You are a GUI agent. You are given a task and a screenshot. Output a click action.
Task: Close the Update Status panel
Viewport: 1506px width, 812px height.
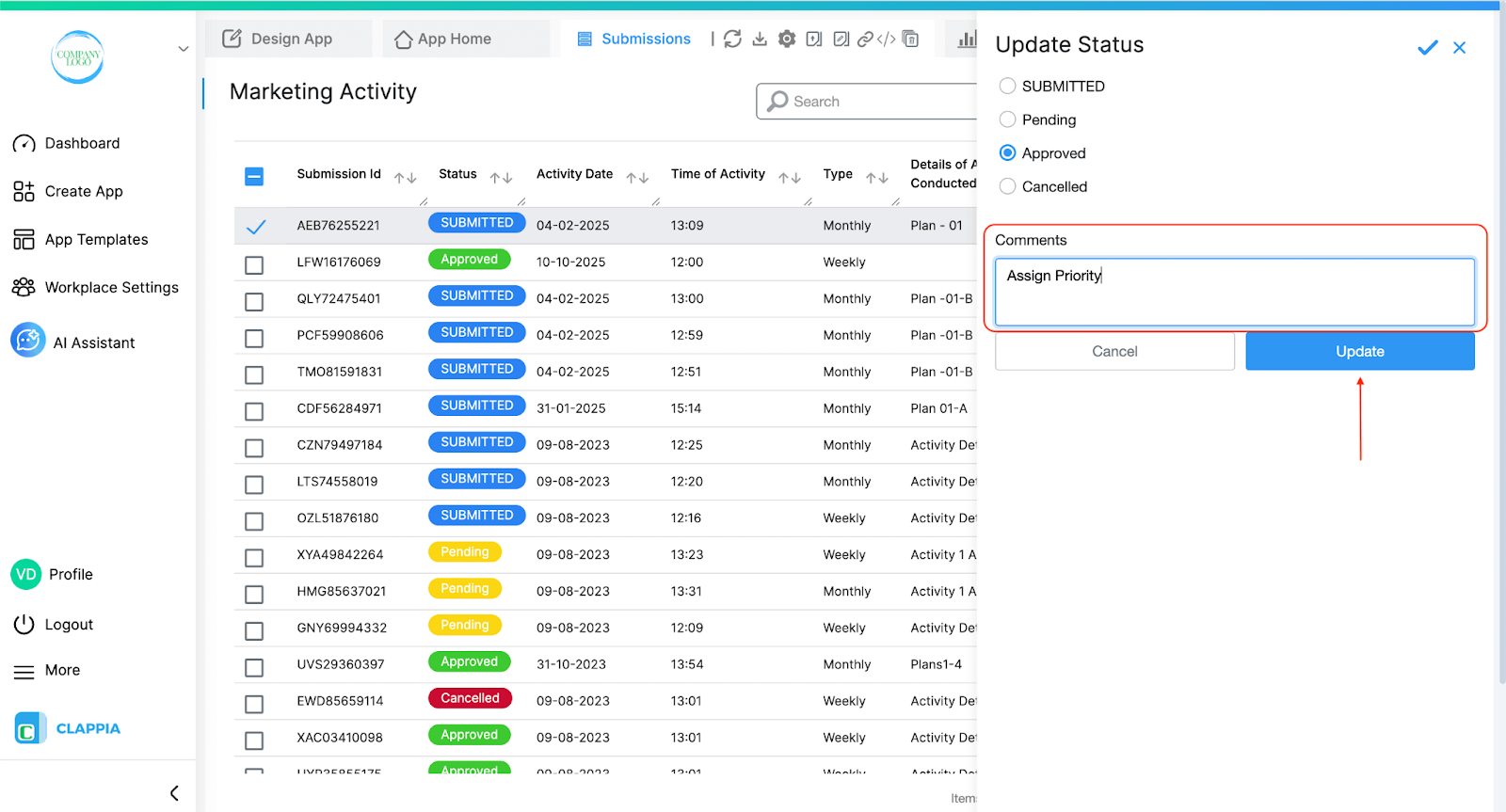point(1460,47)
